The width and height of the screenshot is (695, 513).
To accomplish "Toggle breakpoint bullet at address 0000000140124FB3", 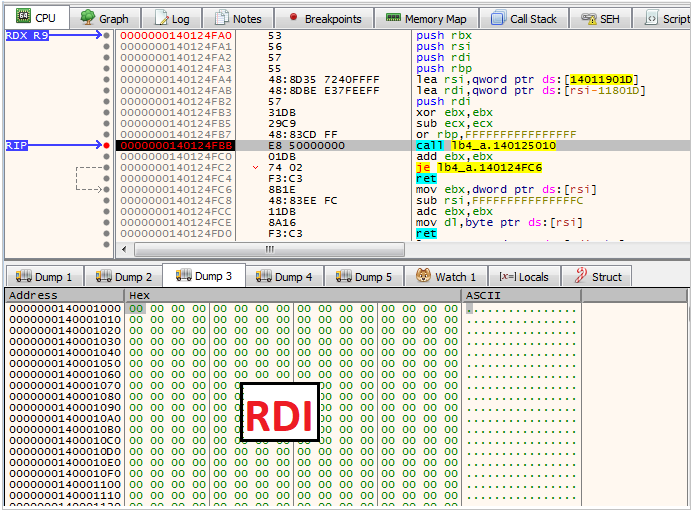I will pyautogui.click(x=106, y=113).
